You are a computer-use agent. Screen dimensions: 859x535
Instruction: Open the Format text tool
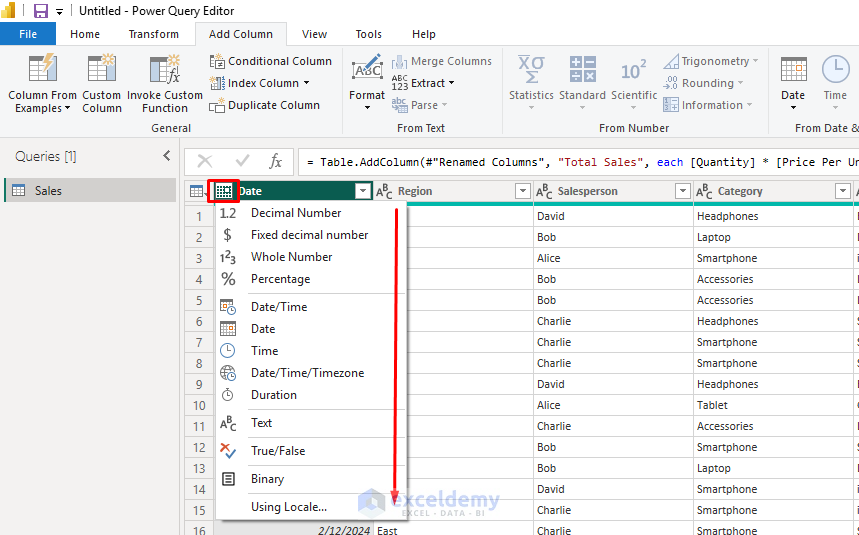pyautogui.click(x=367, y=82)
